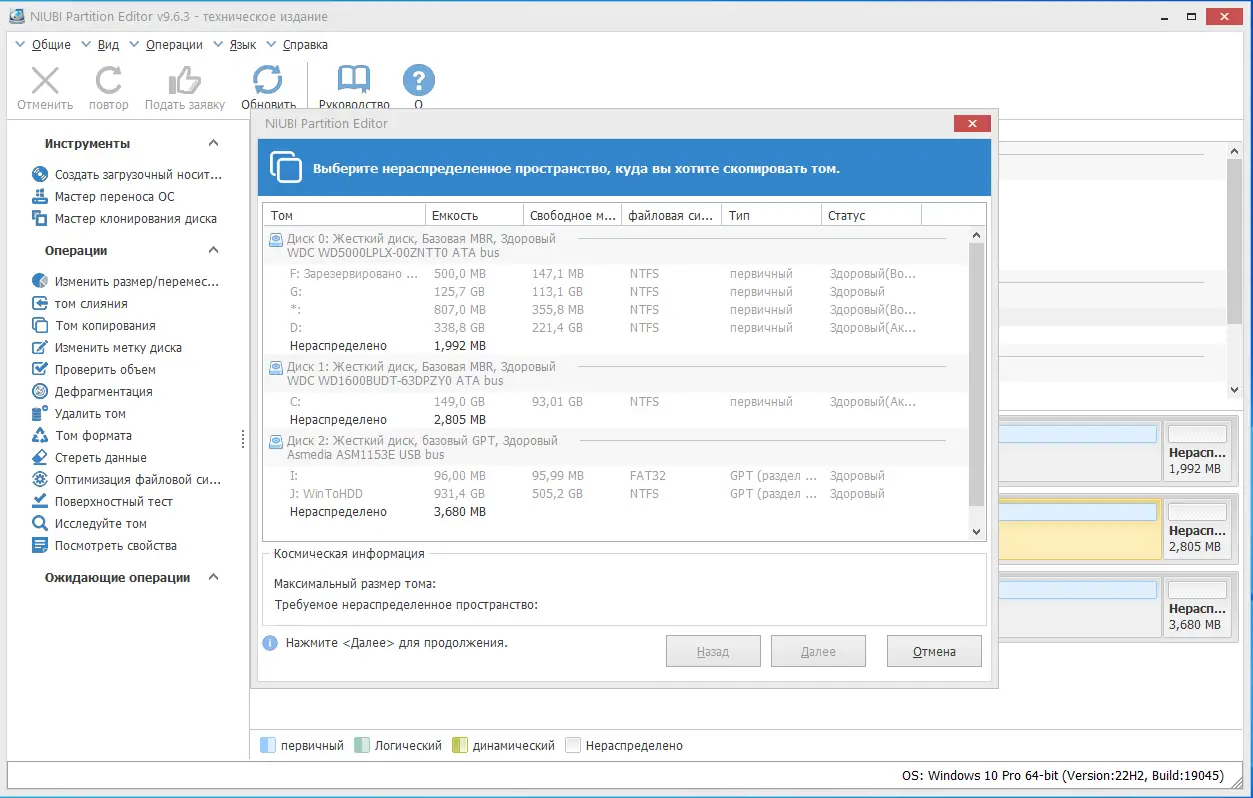Run Поверхностный тест
This screenshot has width=1253, height=798.
[102, 501]
